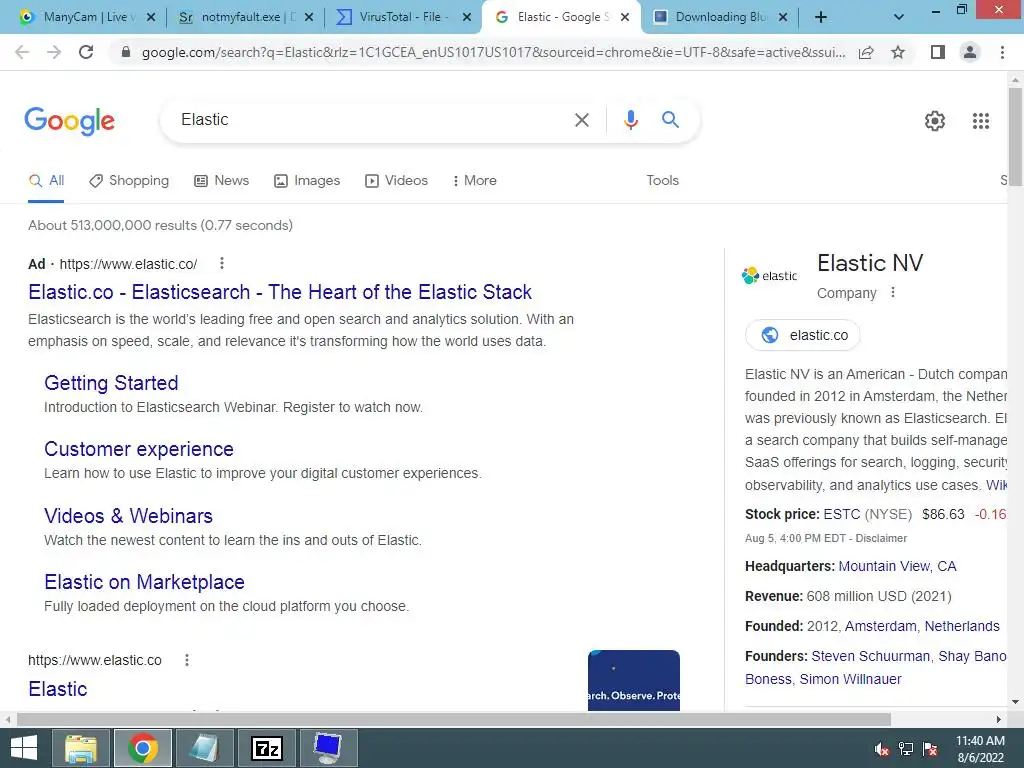The image size is (1024, 768).
Task: Open the organic Elastic result title
Action: point(57,689)
